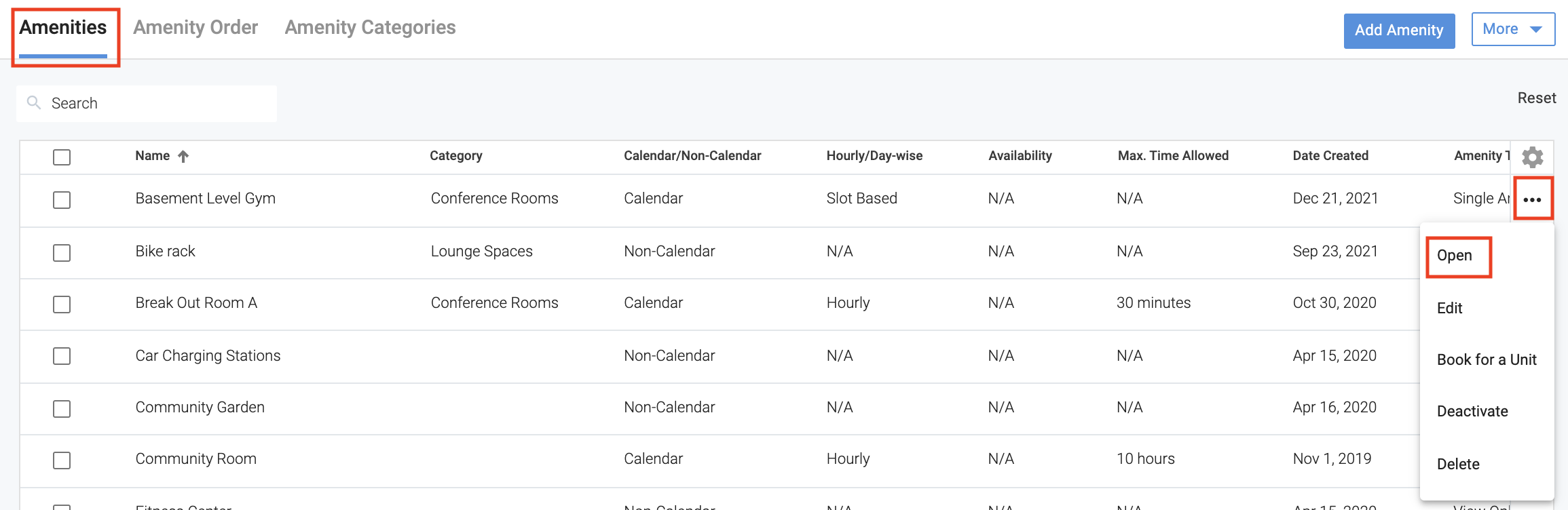Click the column settings gear icon

1532,157
